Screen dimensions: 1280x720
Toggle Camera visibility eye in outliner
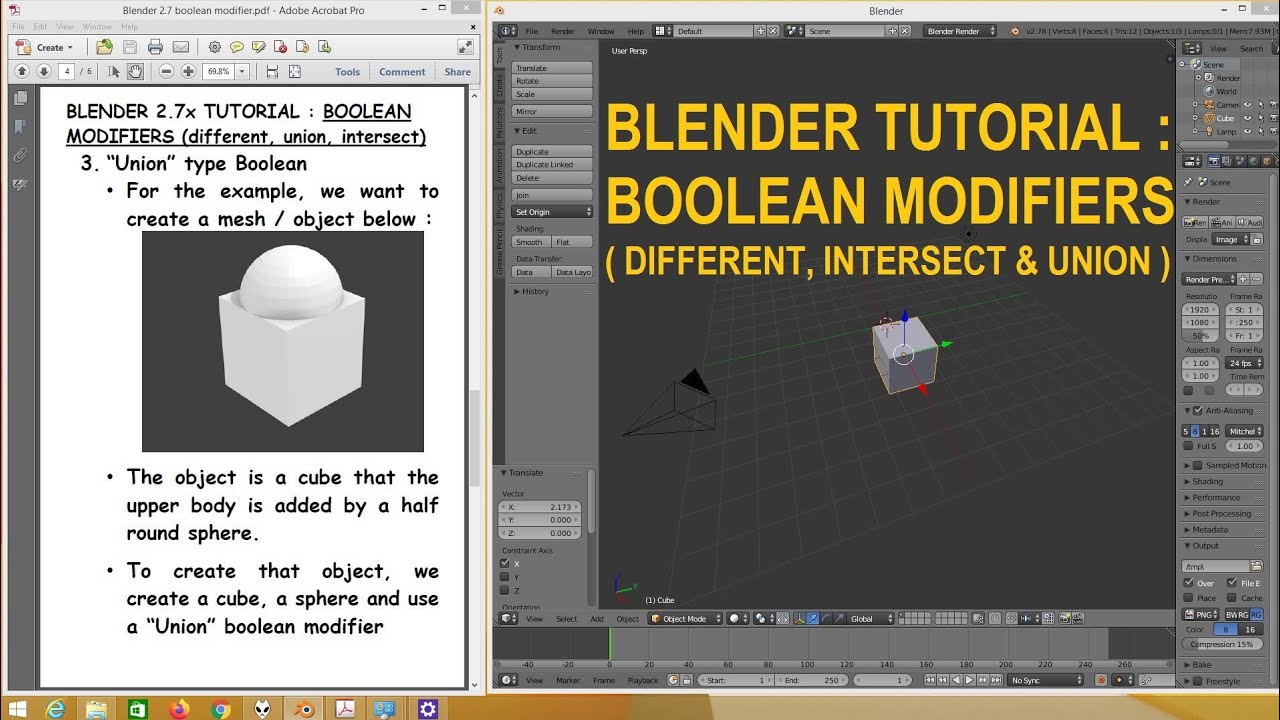pyautogui.click(x=1247, y=105)
